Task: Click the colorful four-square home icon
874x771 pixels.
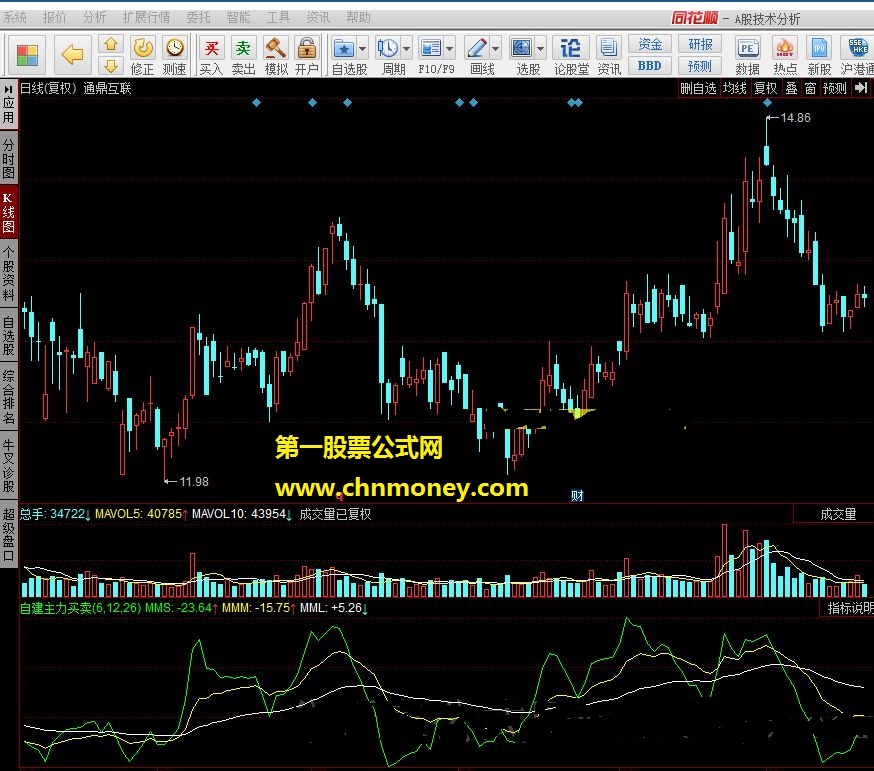Action: pos(27,55)
